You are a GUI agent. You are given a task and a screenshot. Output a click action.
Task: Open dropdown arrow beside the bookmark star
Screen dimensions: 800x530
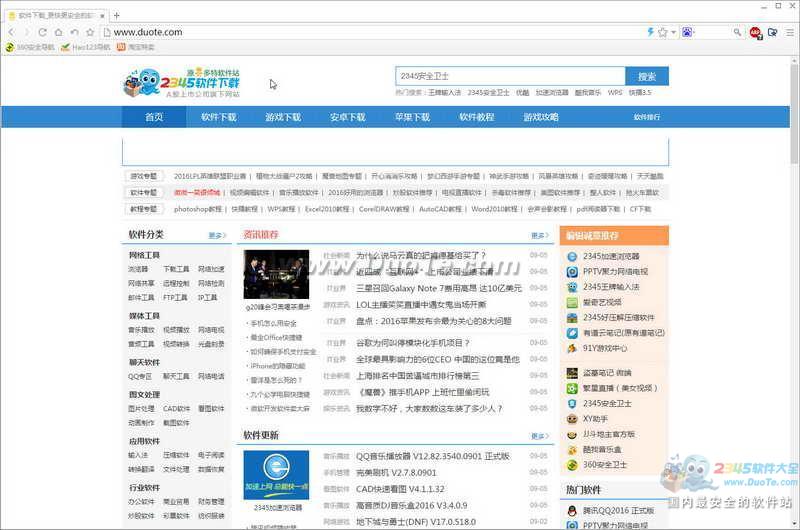click(x=673, y=32)
